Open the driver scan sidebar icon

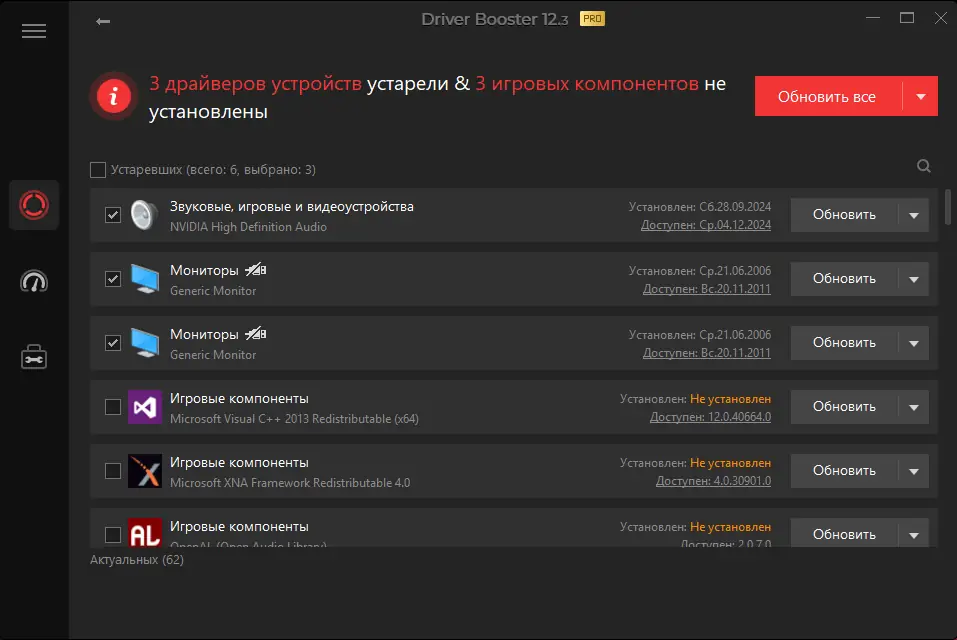click(34, 205)
